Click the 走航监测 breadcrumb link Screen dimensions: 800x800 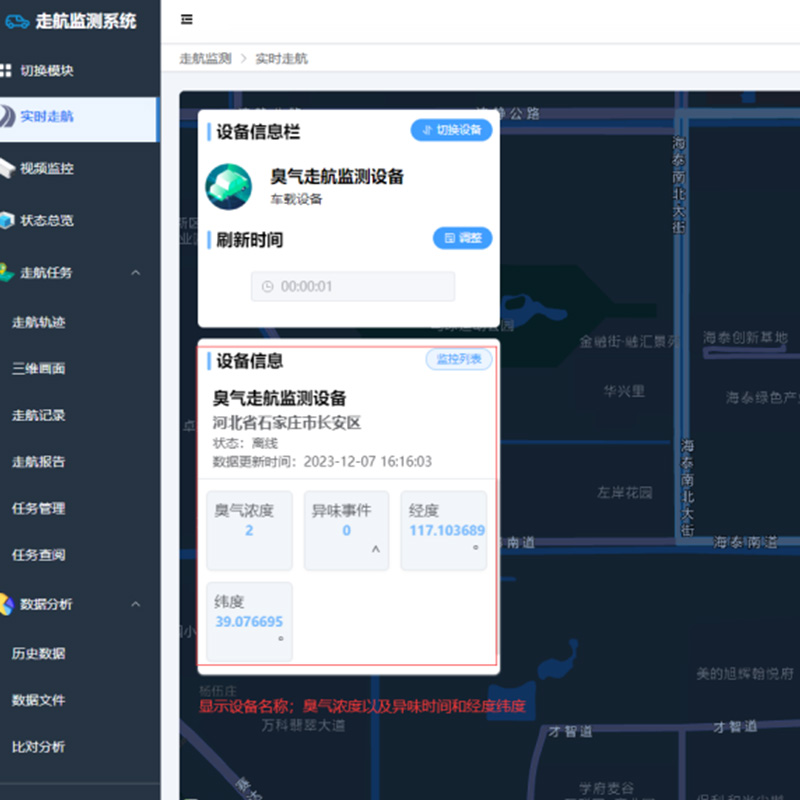206,59
